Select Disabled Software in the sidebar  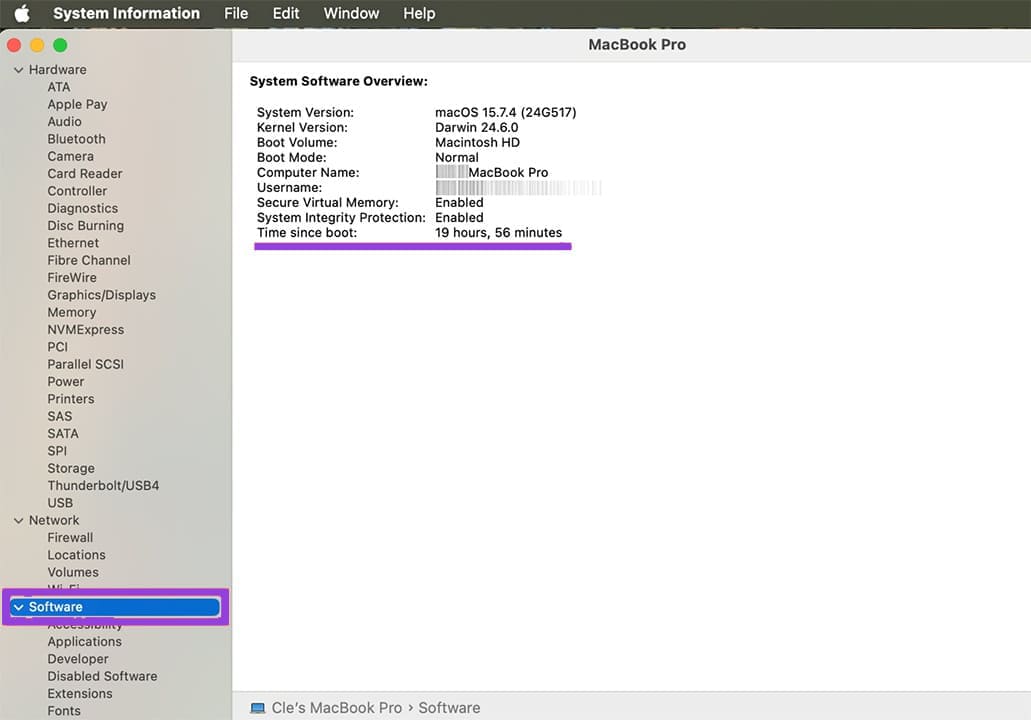click(102, 676)
